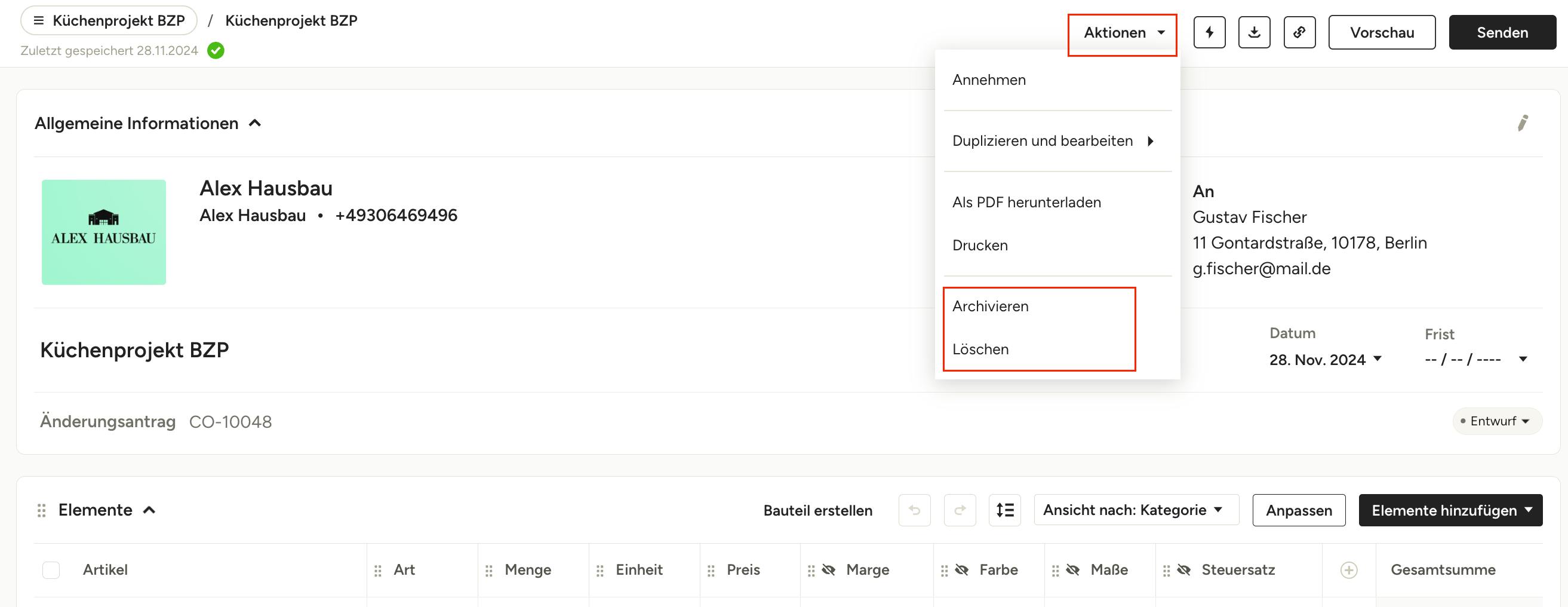Click the g.fischer@mail.de email text
1568x607 pixels.
click(1261, 269)
